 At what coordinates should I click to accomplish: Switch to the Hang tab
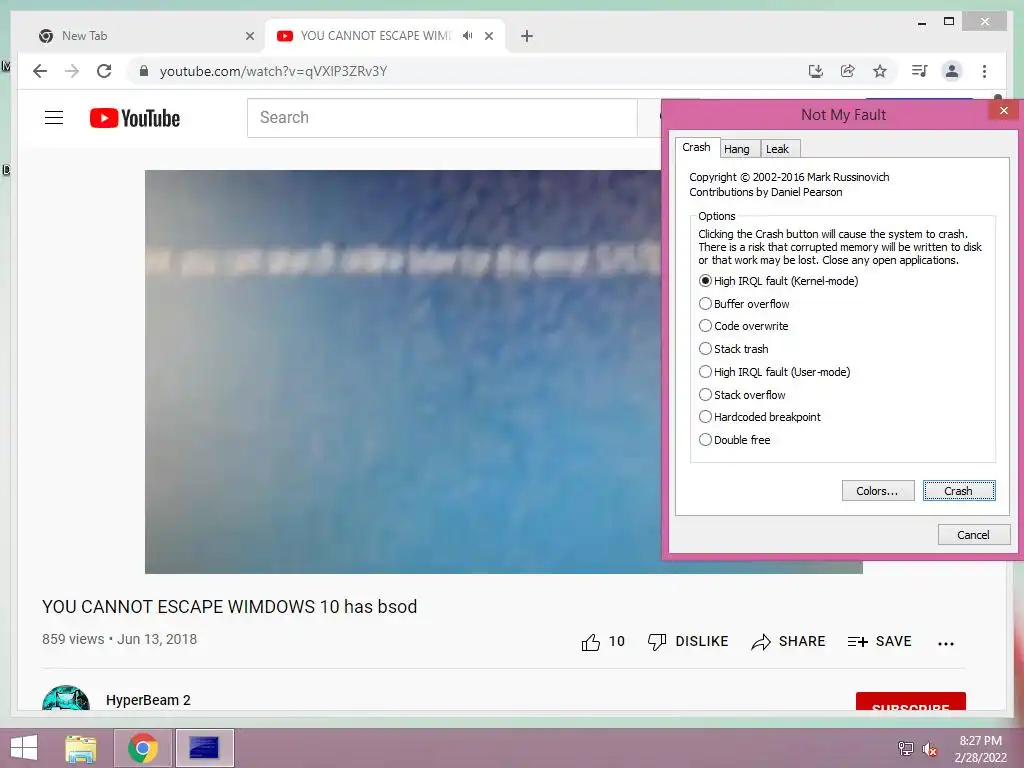[737, 149]
